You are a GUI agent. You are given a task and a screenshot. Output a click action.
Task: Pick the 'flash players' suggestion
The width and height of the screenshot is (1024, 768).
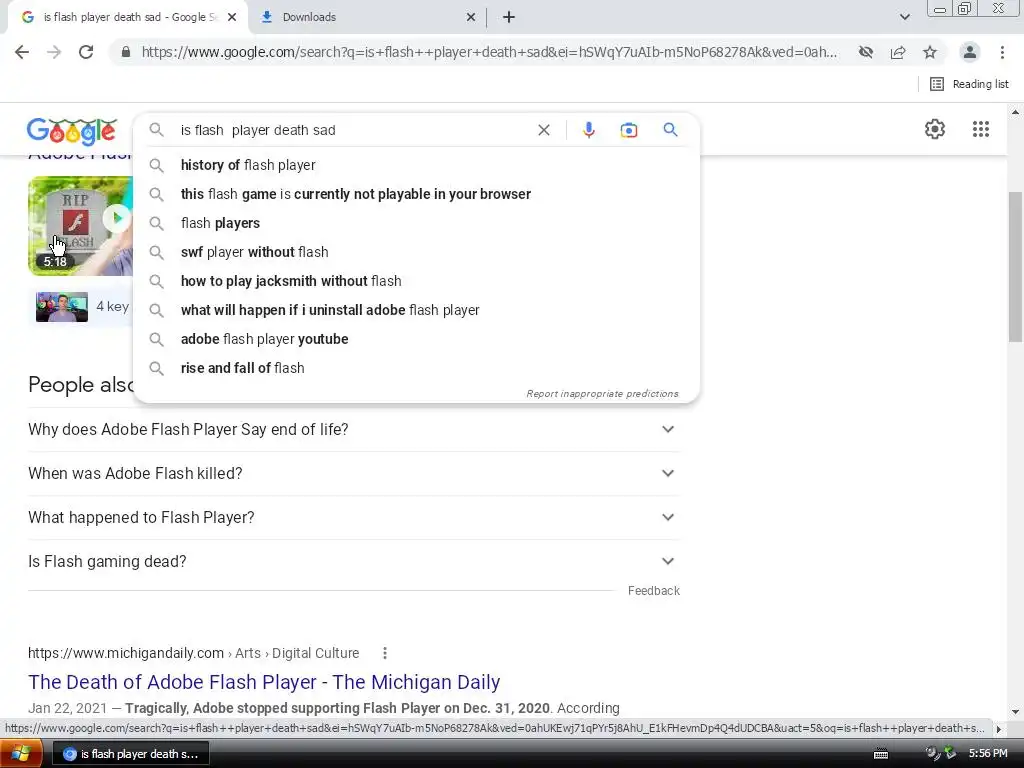pos(415,223)
